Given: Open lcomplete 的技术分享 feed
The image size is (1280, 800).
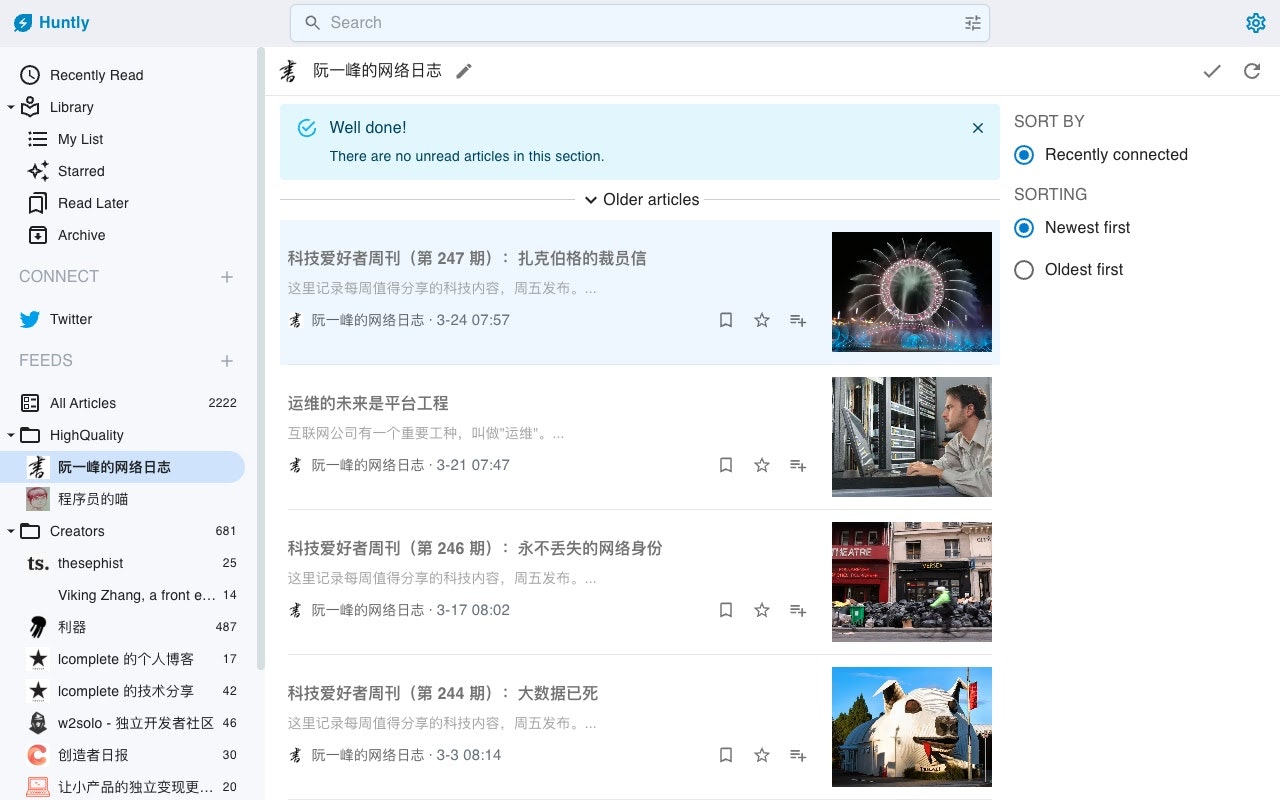Looking at the screenshot, I should tap(124, 691).
